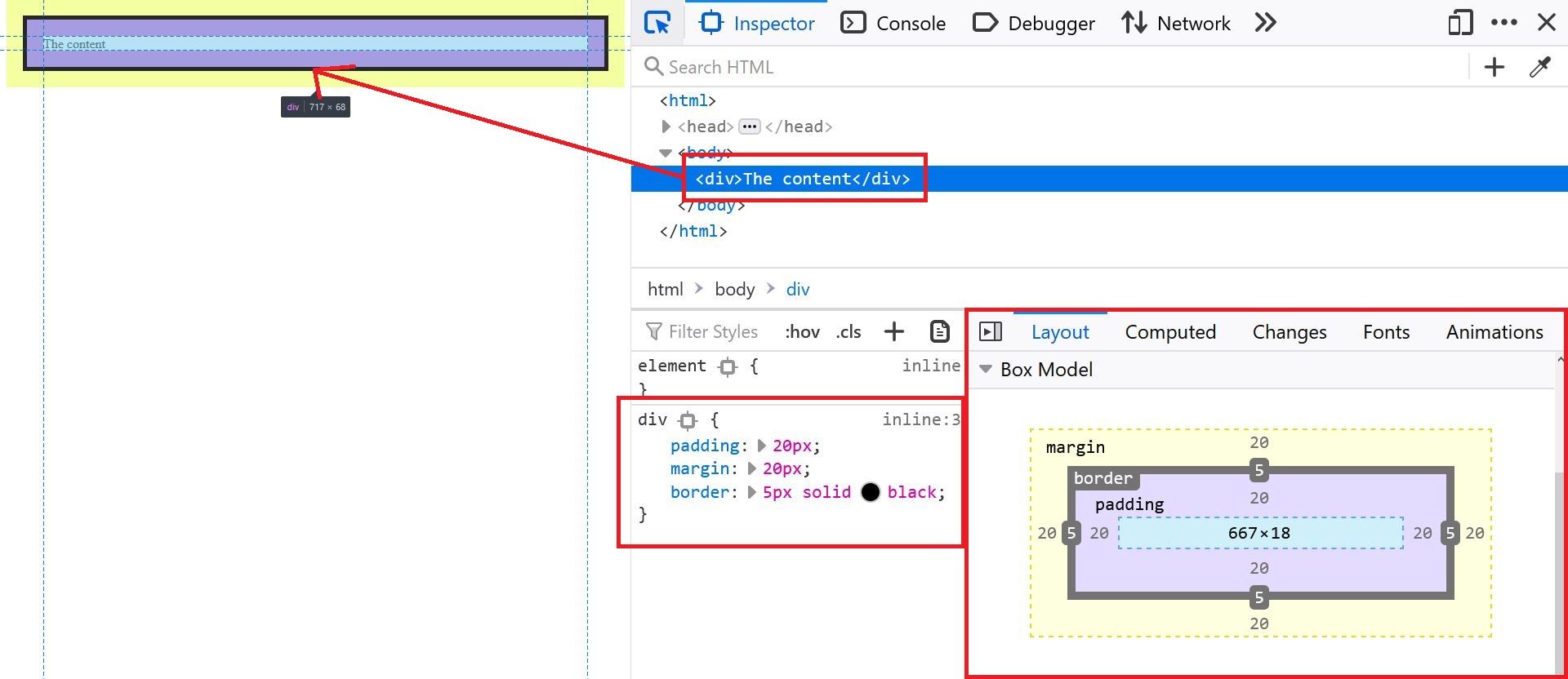Screen dimensions: 1568x679
Task: Expand the head element
Action: (666, 126)
